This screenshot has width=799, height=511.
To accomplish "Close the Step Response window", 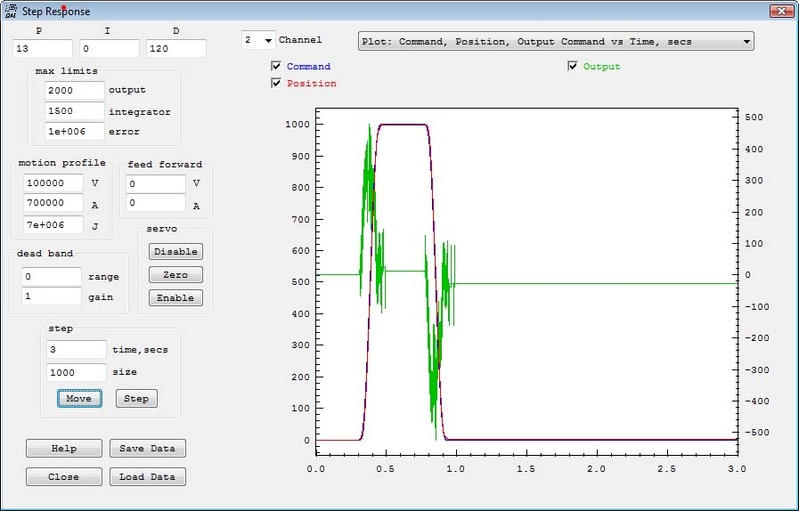I will 780,11.
